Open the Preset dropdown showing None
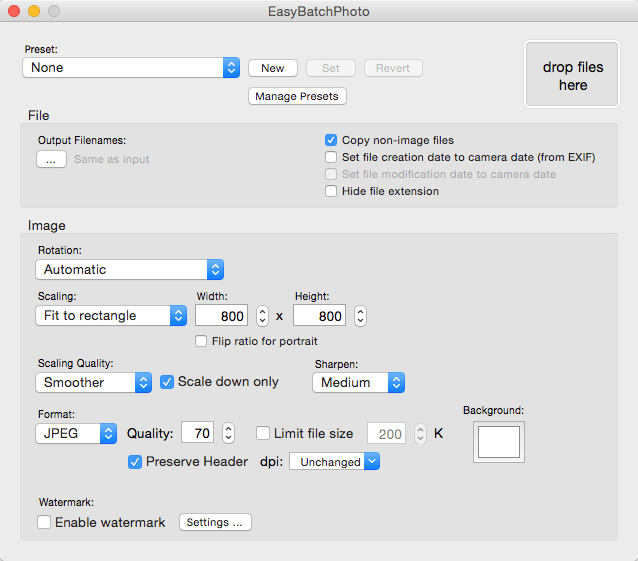638x561 pixels. [x=131, y=68]
